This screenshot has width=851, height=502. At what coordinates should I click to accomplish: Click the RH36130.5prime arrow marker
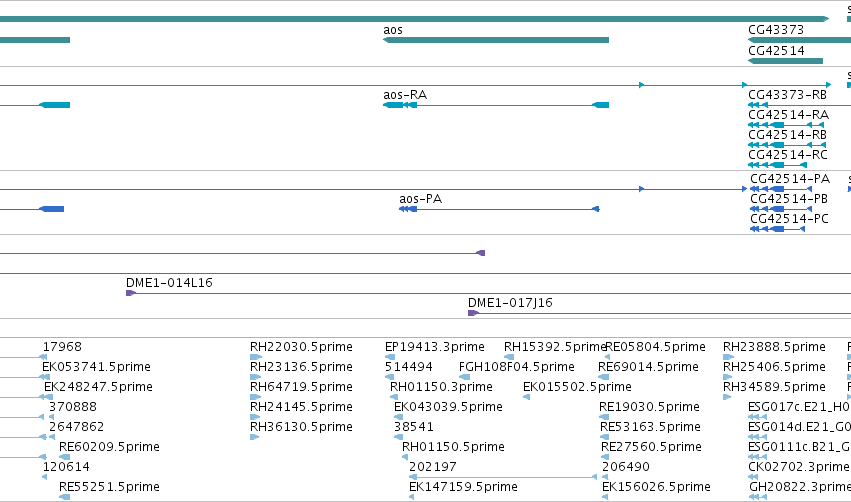(255, 437)
